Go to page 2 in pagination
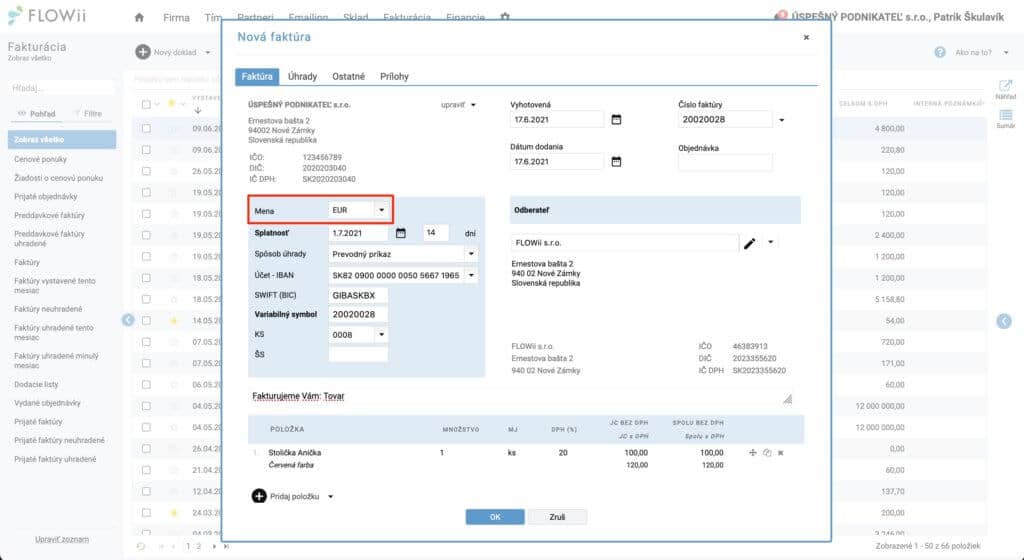 click(199, 546)
